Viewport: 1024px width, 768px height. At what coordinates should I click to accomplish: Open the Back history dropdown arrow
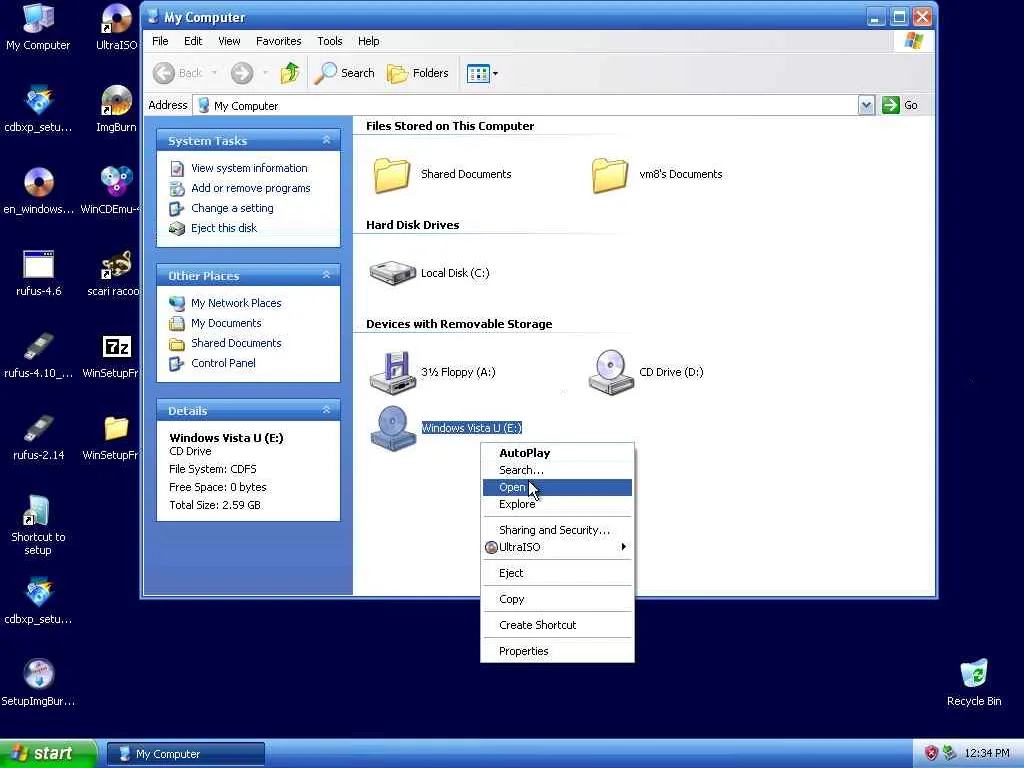[x=214, y=73]
